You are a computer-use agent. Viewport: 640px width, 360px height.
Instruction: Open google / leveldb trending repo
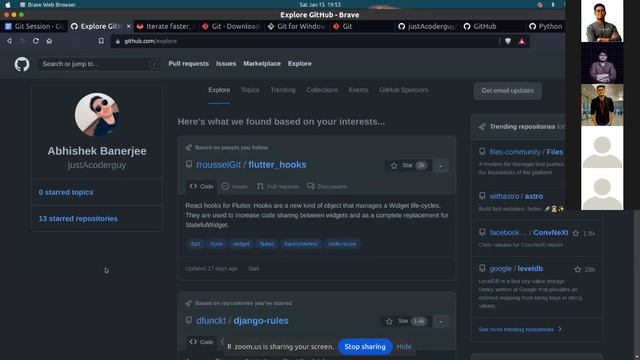516,269
